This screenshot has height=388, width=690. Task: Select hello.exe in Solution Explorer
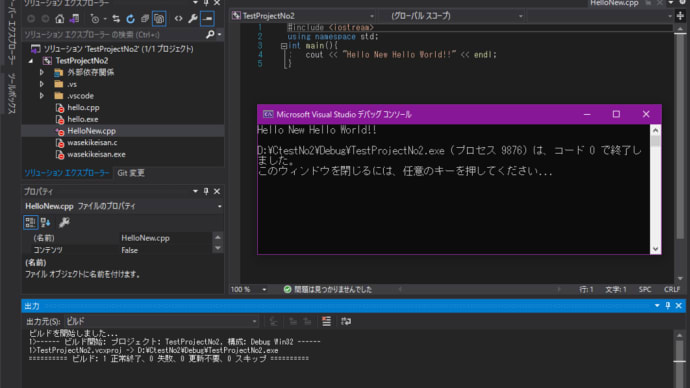83,119
